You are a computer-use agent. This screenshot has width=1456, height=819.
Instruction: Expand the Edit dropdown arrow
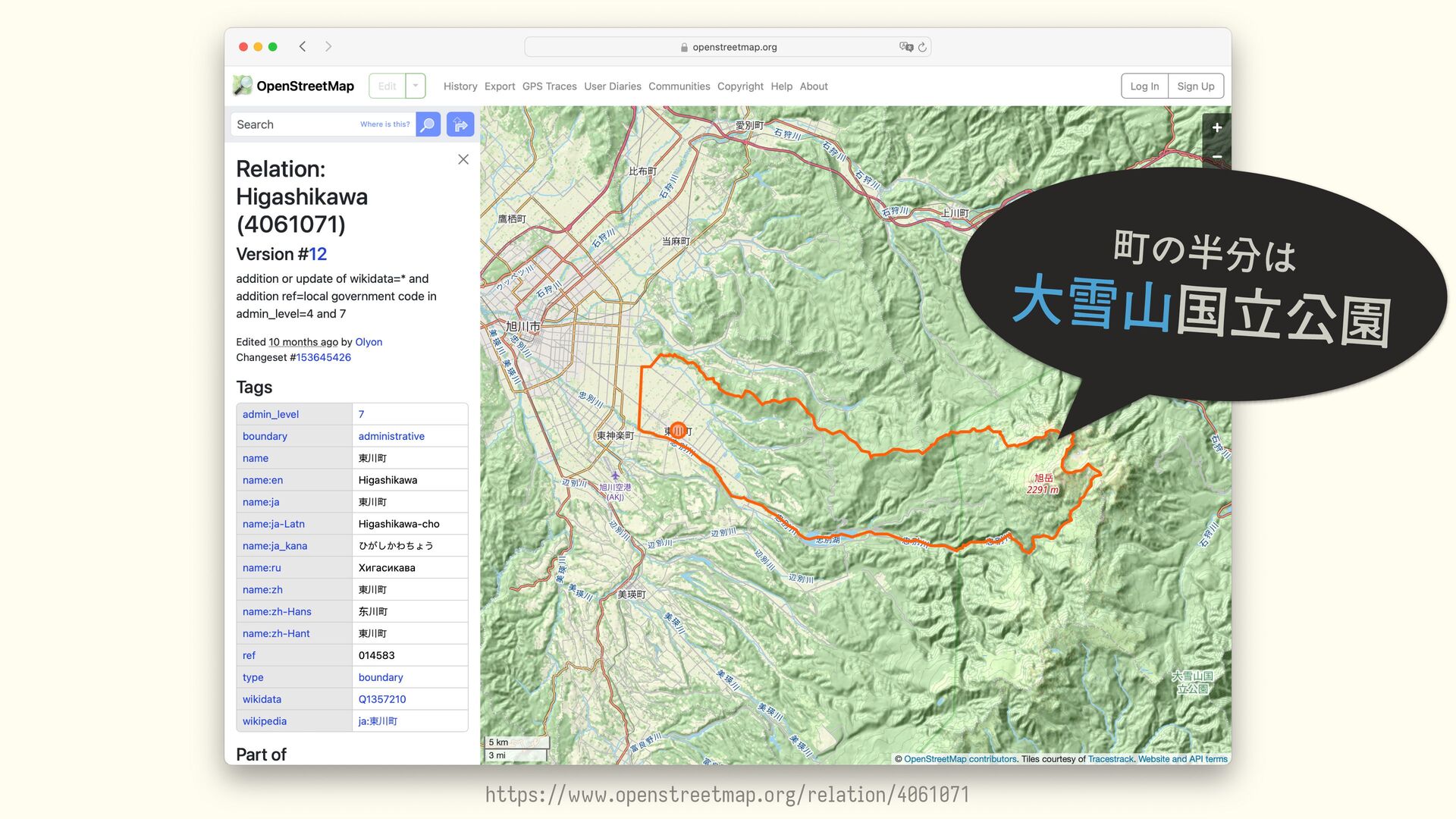[x=416, y=86]
